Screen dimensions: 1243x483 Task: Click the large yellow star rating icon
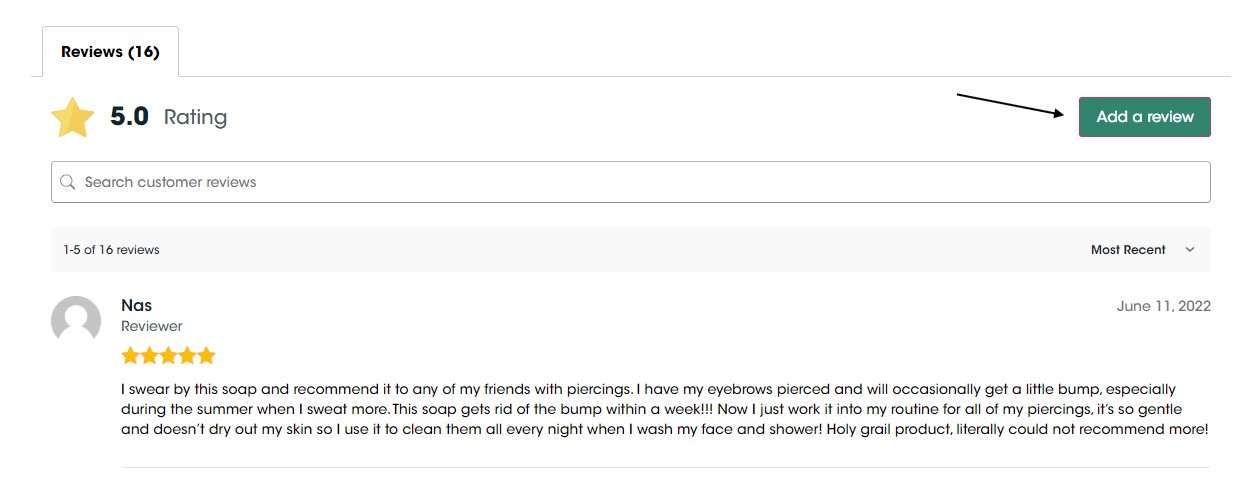[73, 117]
